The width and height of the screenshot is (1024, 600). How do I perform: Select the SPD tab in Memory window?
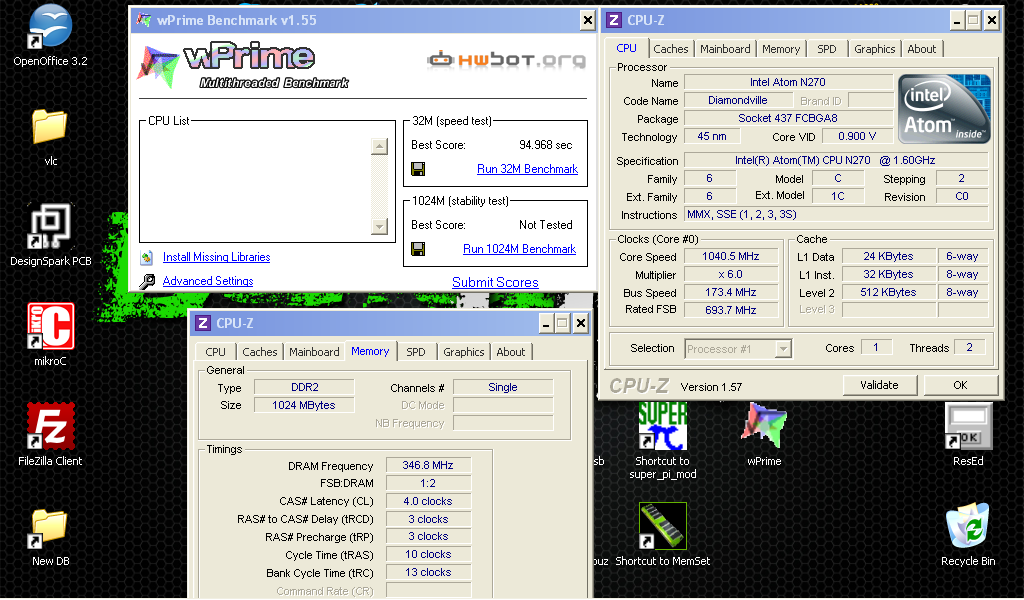click(416, 352)
